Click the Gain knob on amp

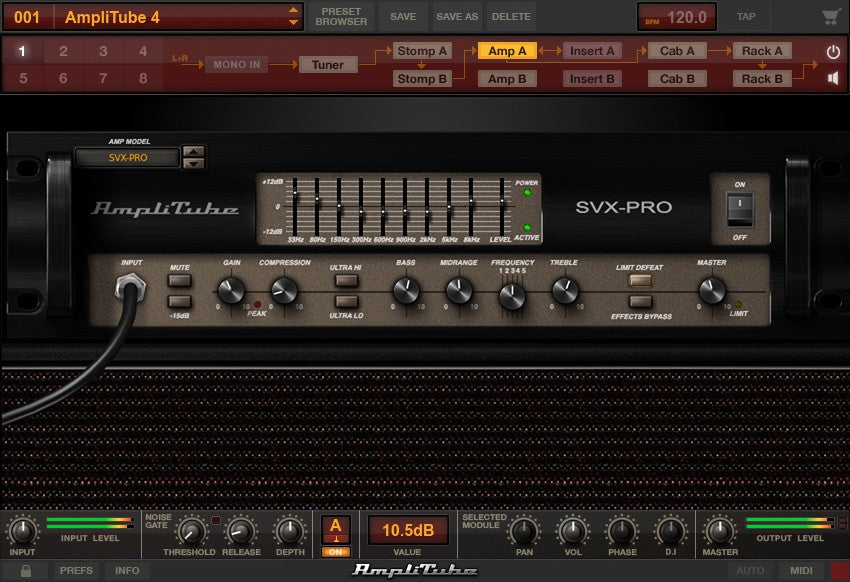point(231,291)
